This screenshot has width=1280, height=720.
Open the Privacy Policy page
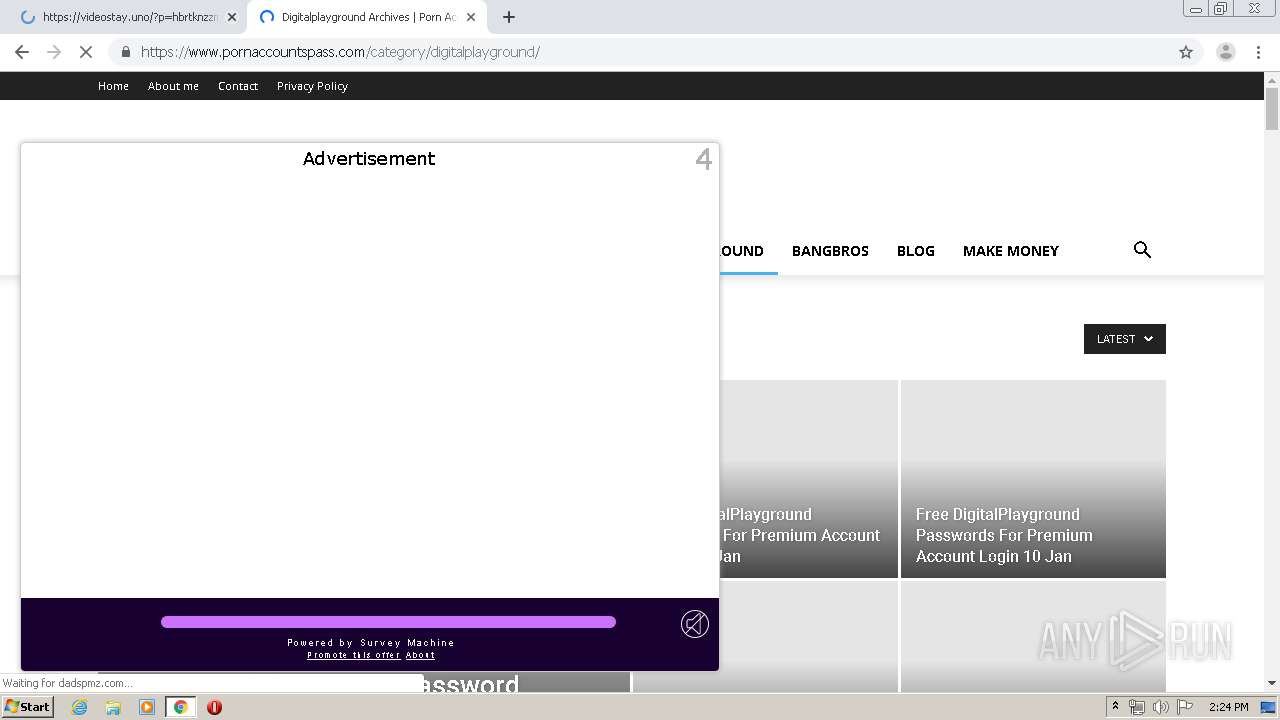pos(312,86)
